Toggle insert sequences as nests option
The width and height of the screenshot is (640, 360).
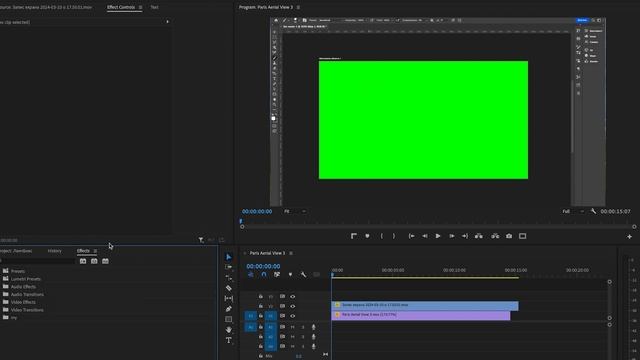coord(250,275)
